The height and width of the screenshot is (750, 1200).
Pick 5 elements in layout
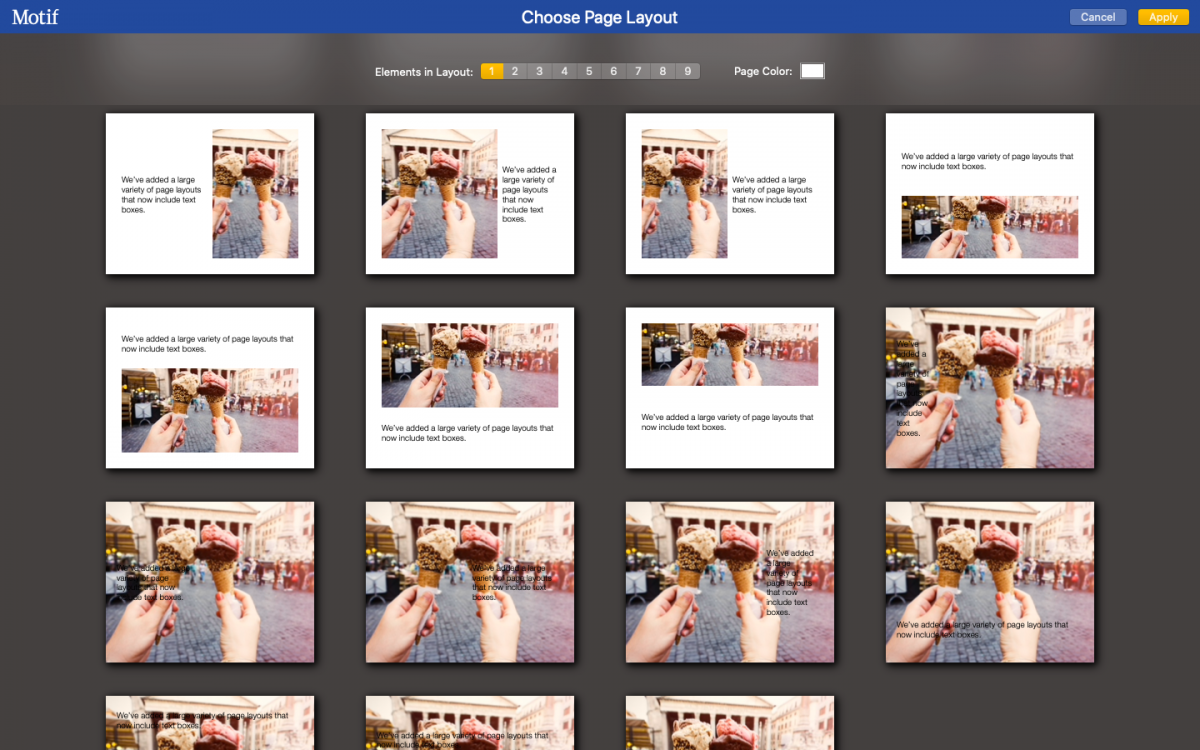(589, 71)
